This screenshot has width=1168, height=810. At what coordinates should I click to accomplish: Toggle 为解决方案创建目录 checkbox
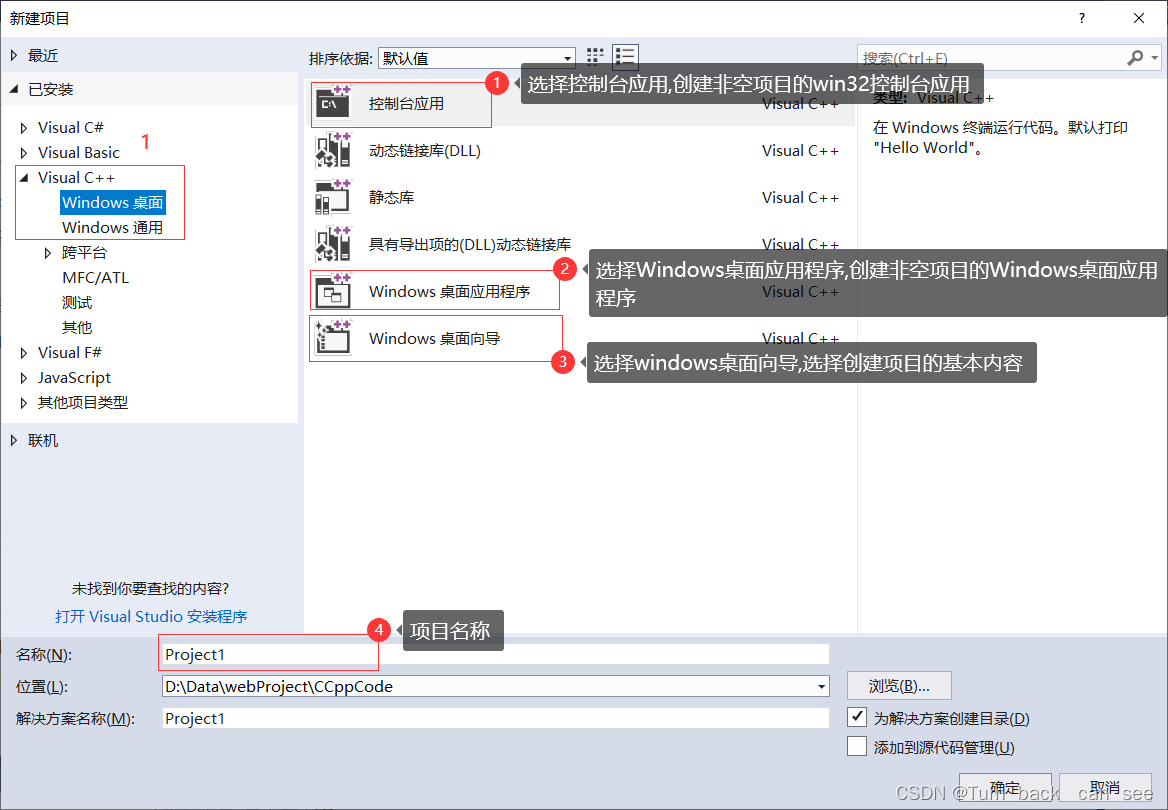pyautogui.click(x=857, y=718)
